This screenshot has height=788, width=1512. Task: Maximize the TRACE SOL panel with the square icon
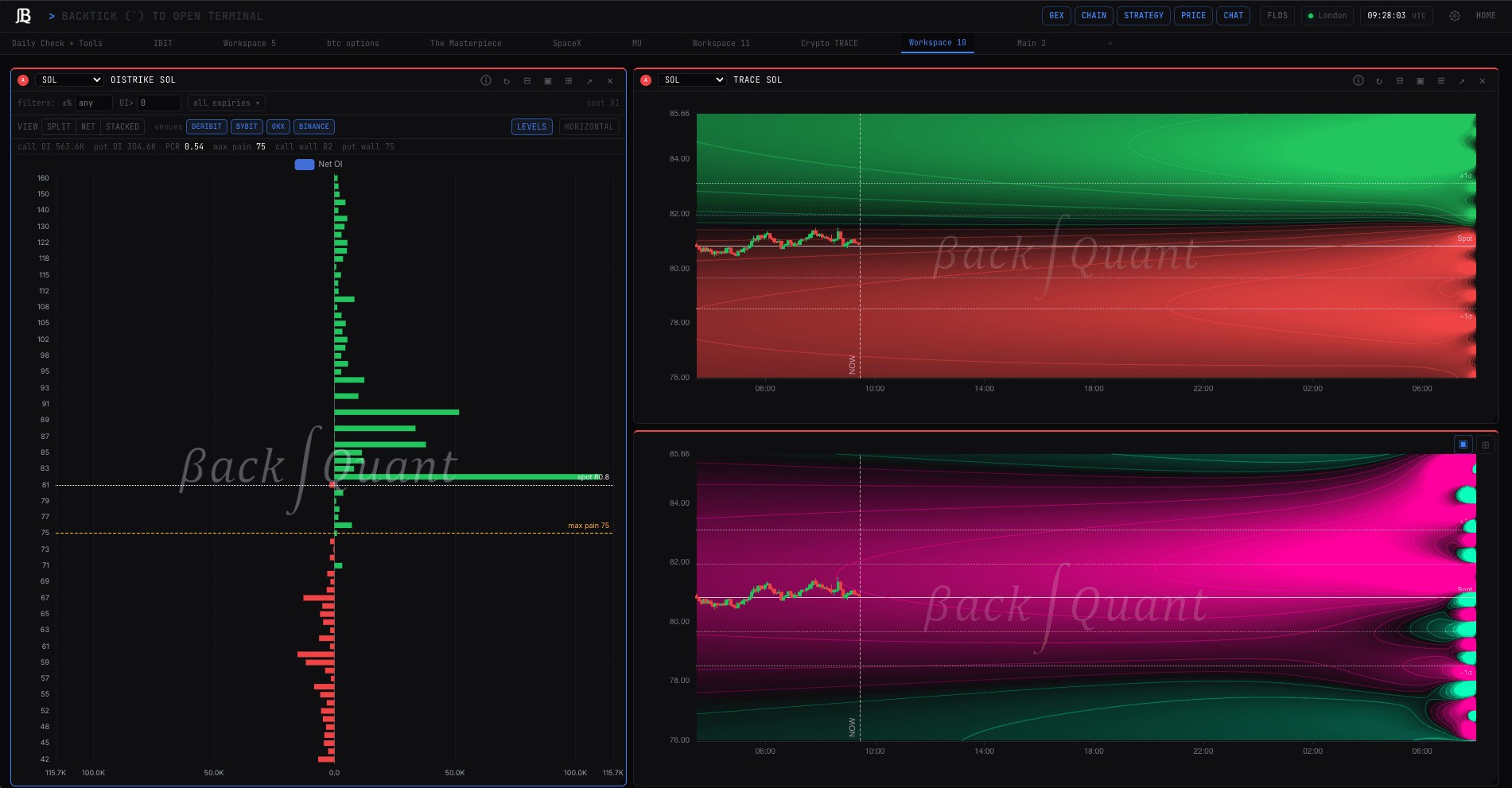tap(1421, 80)
